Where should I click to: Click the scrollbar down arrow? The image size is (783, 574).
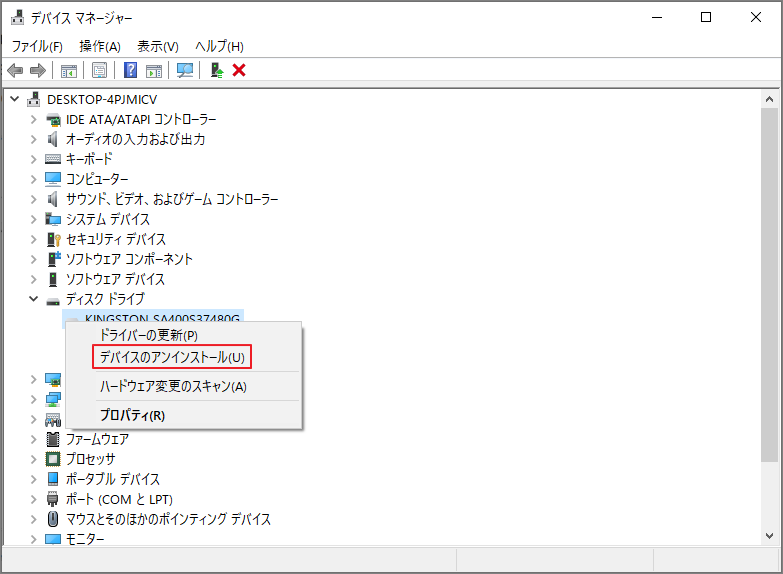coord(770,536)
